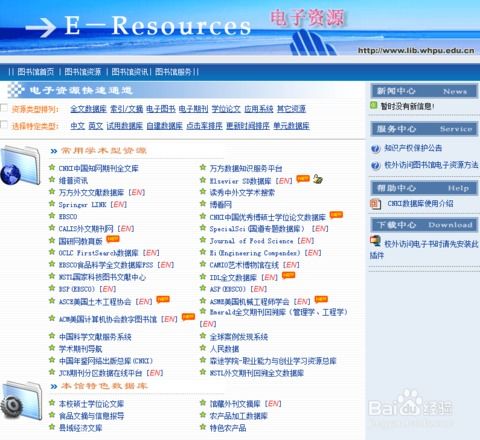Expand the 本馆特色数据库 section arrow
The image size is (480, 440).
click(54, 386)
